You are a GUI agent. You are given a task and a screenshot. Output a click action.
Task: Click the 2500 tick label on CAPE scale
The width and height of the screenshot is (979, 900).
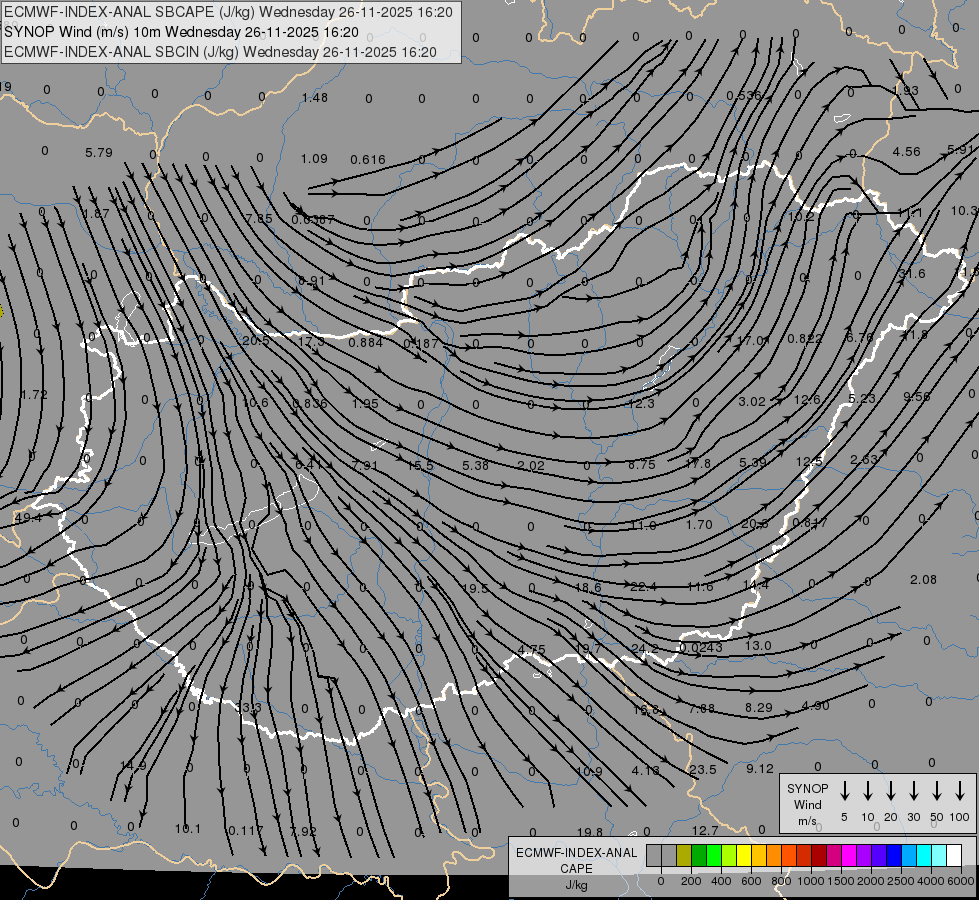pos(900,881)
